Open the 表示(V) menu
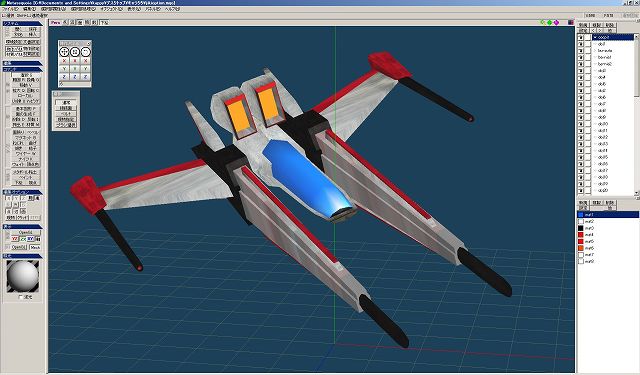The image size is (640, 375). [x=133, y=9]
